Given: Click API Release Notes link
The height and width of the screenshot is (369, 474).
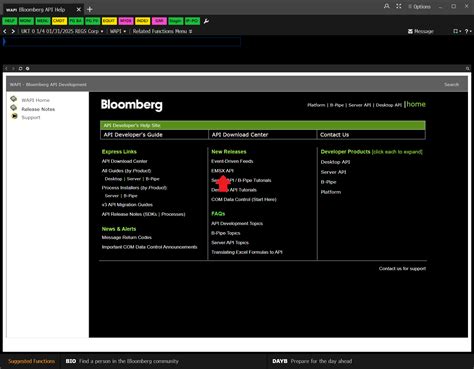Looking at the screenshot, I should (143, 214).
